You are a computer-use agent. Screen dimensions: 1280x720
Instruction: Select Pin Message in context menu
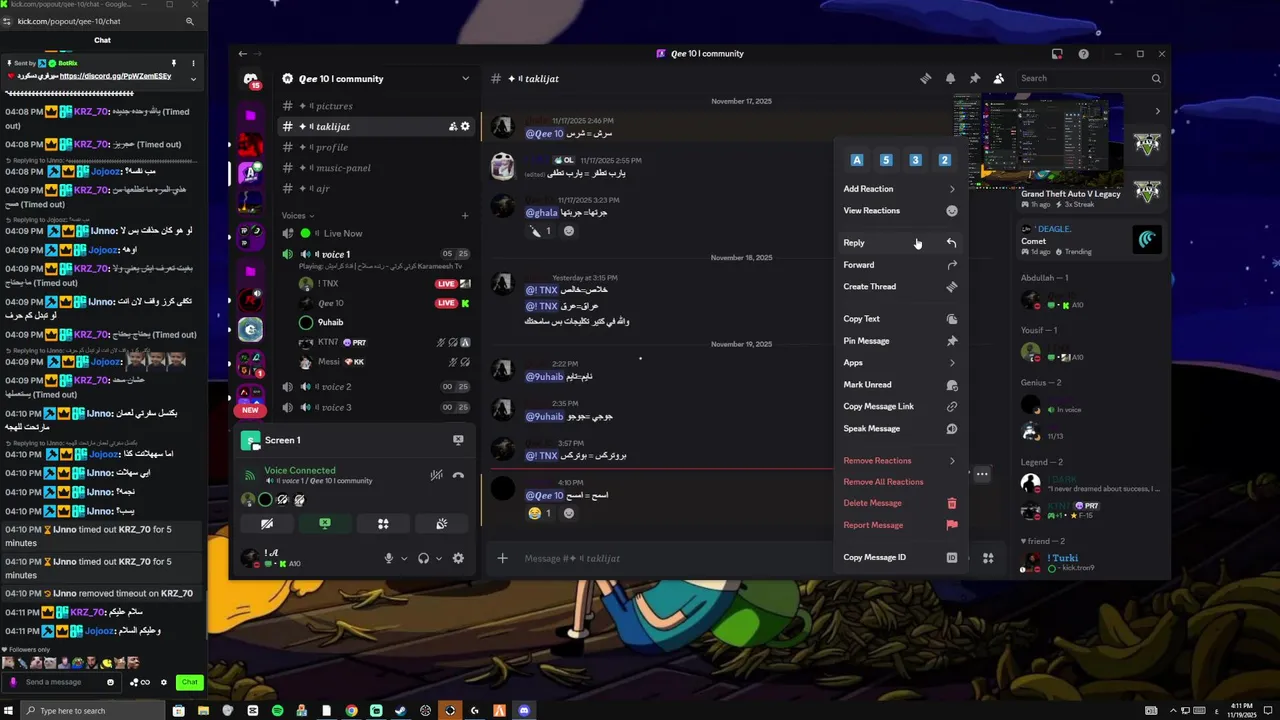tap(900, 341)
